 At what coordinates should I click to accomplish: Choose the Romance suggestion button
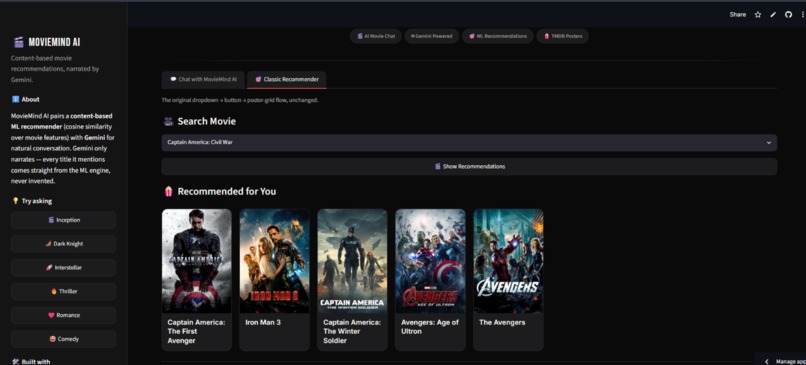tap(64, 315)
